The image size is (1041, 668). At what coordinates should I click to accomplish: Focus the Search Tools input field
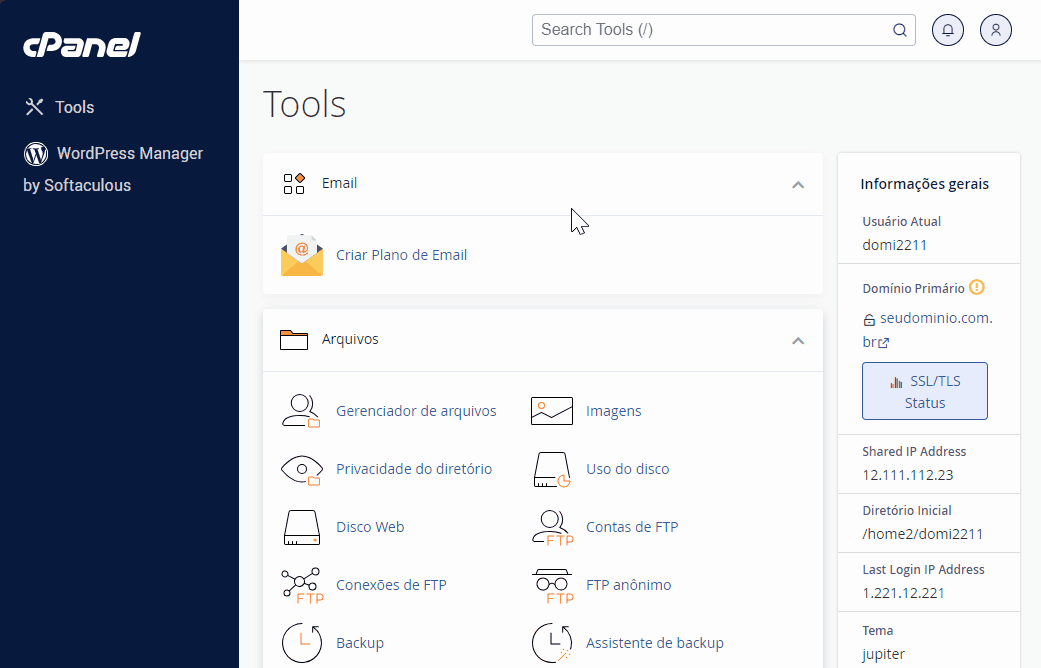coord(724,30)
